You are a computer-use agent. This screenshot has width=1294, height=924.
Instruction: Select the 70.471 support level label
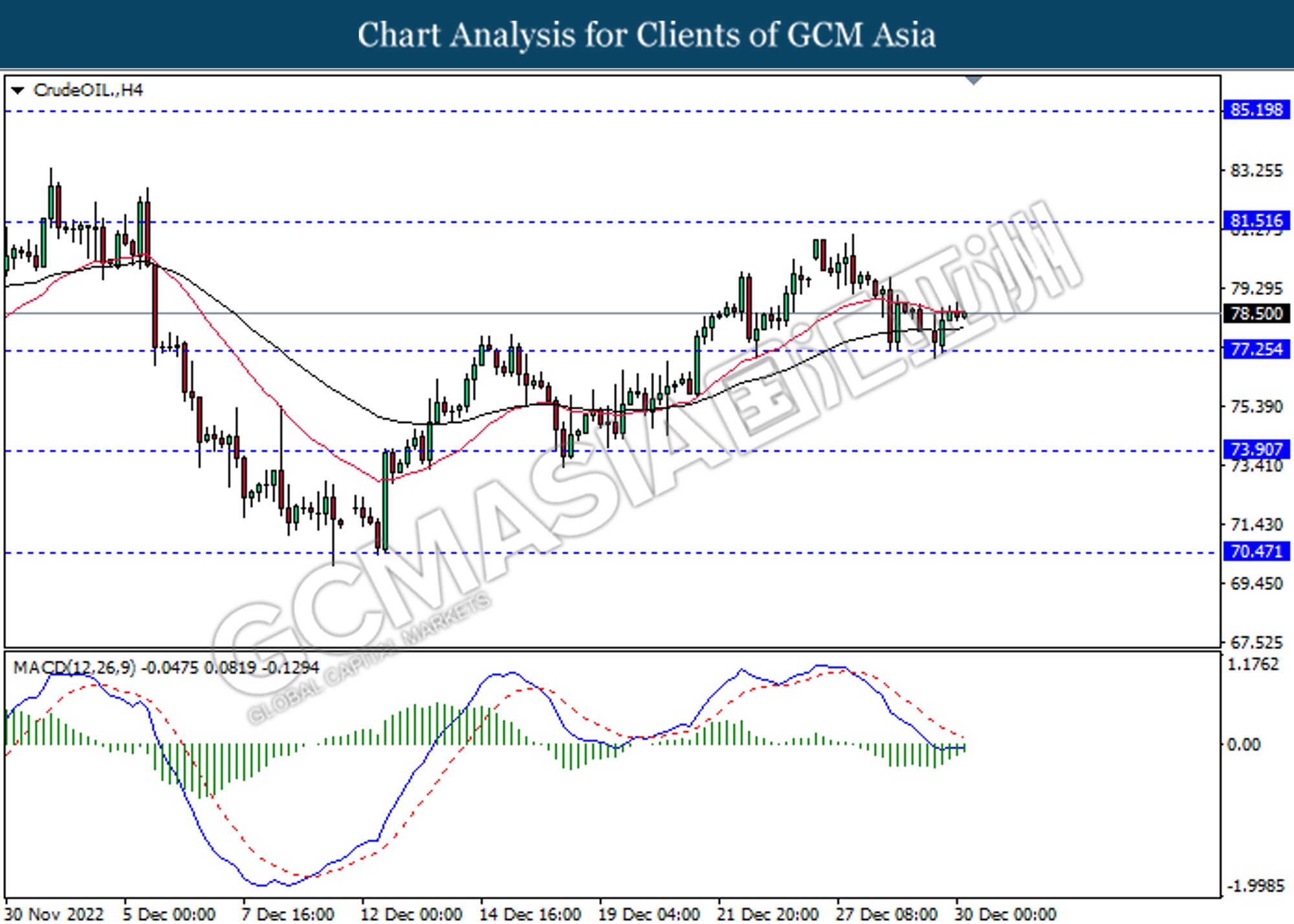pyautogui.click(x=1256, y=551)
